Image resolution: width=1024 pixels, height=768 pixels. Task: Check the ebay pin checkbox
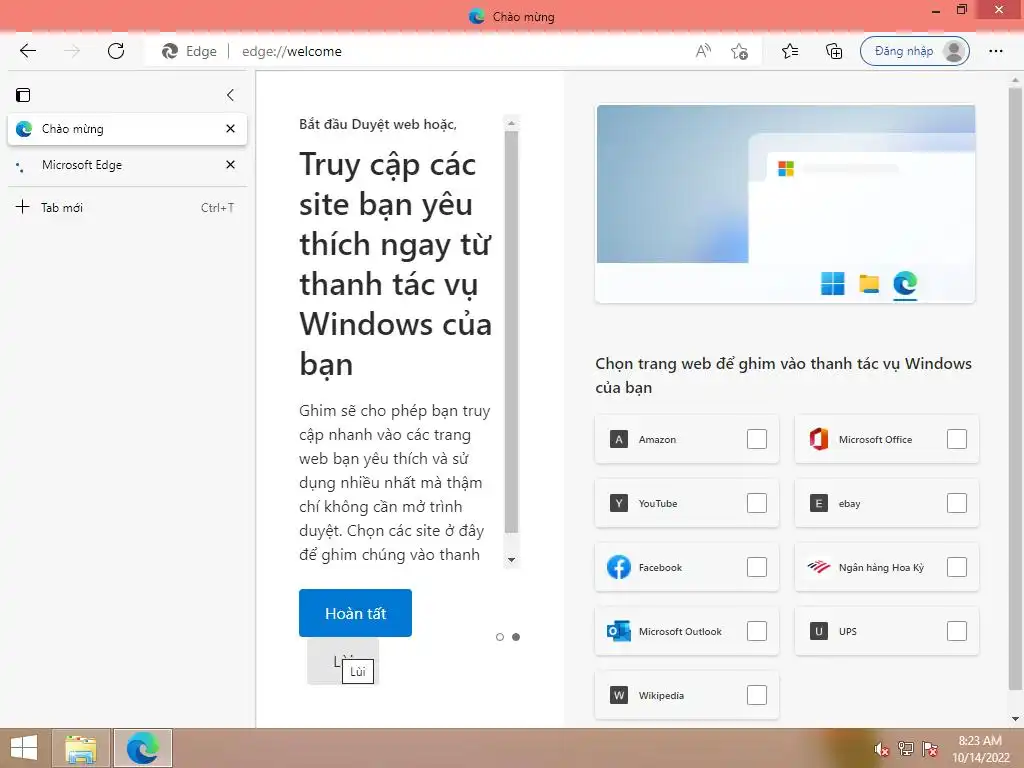956,503
